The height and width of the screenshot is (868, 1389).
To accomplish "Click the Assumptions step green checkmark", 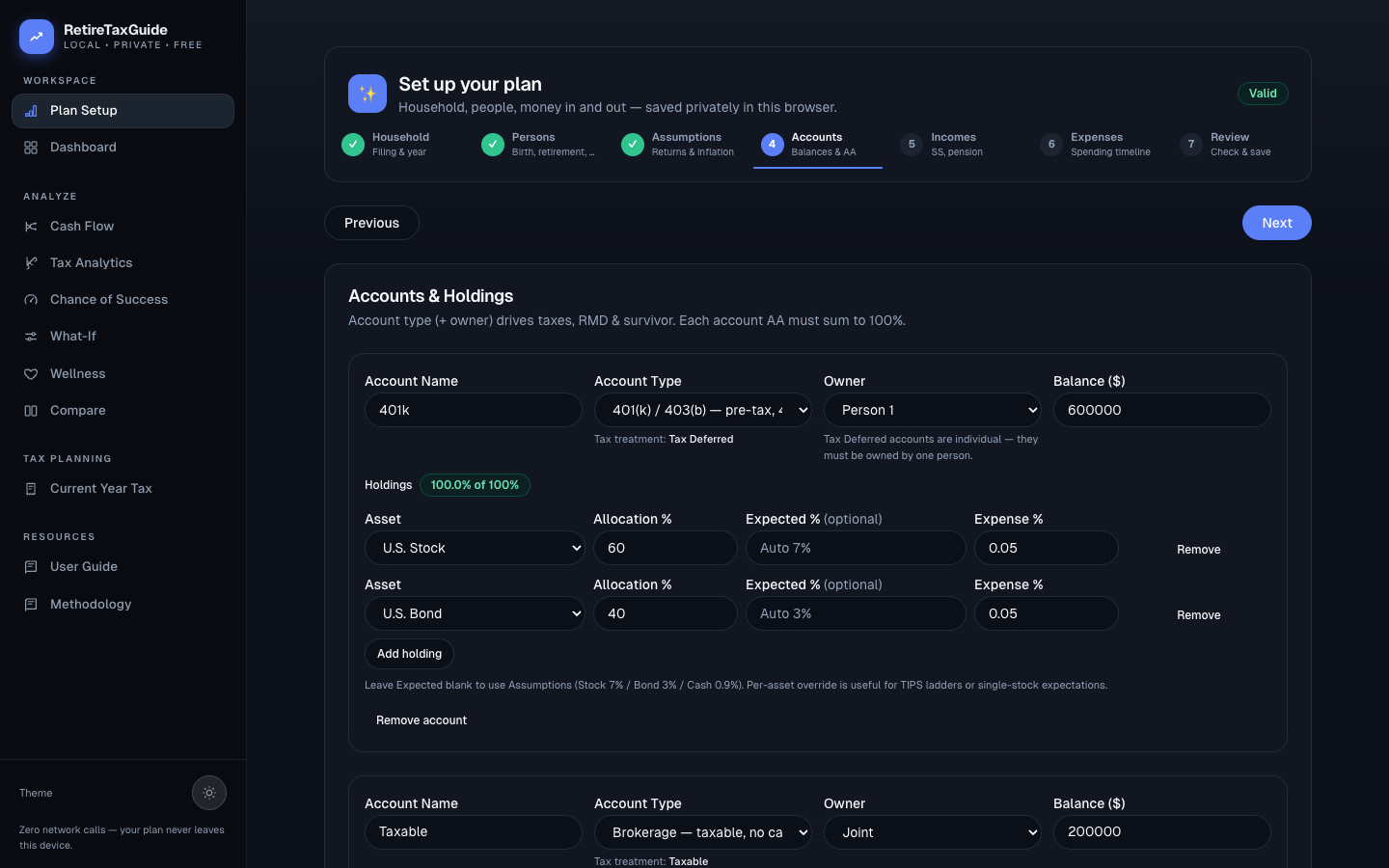I will point(633,145).
